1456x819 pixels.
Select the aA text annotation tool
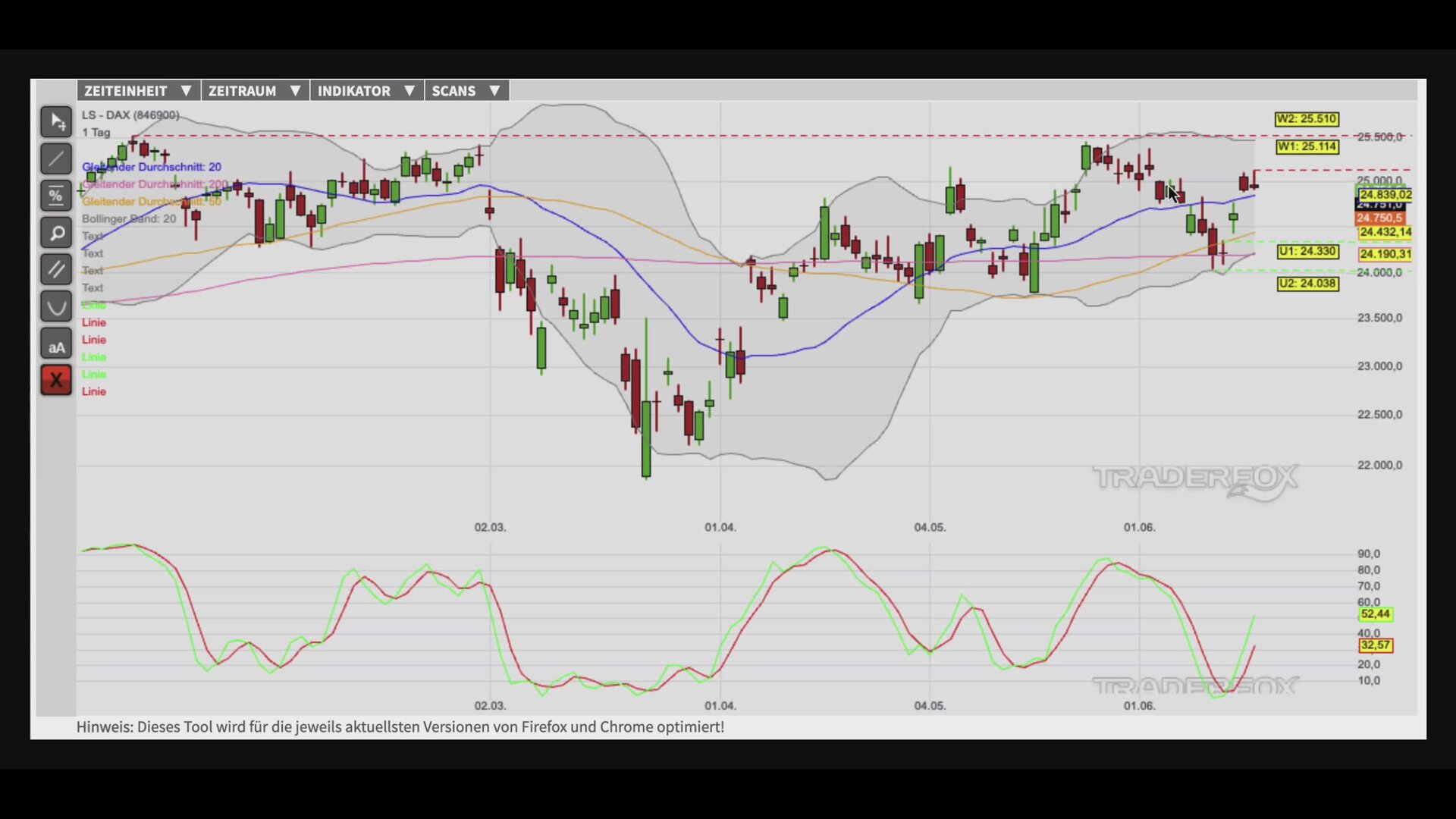tap(56, 344)
